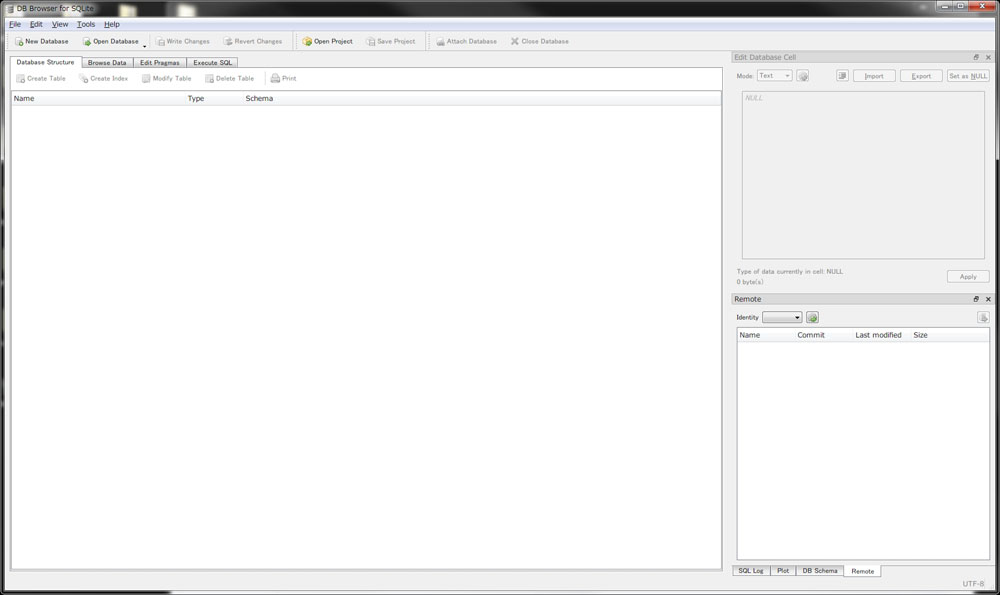
Task: Click the Apply button
Action: [x=968, y=277]
